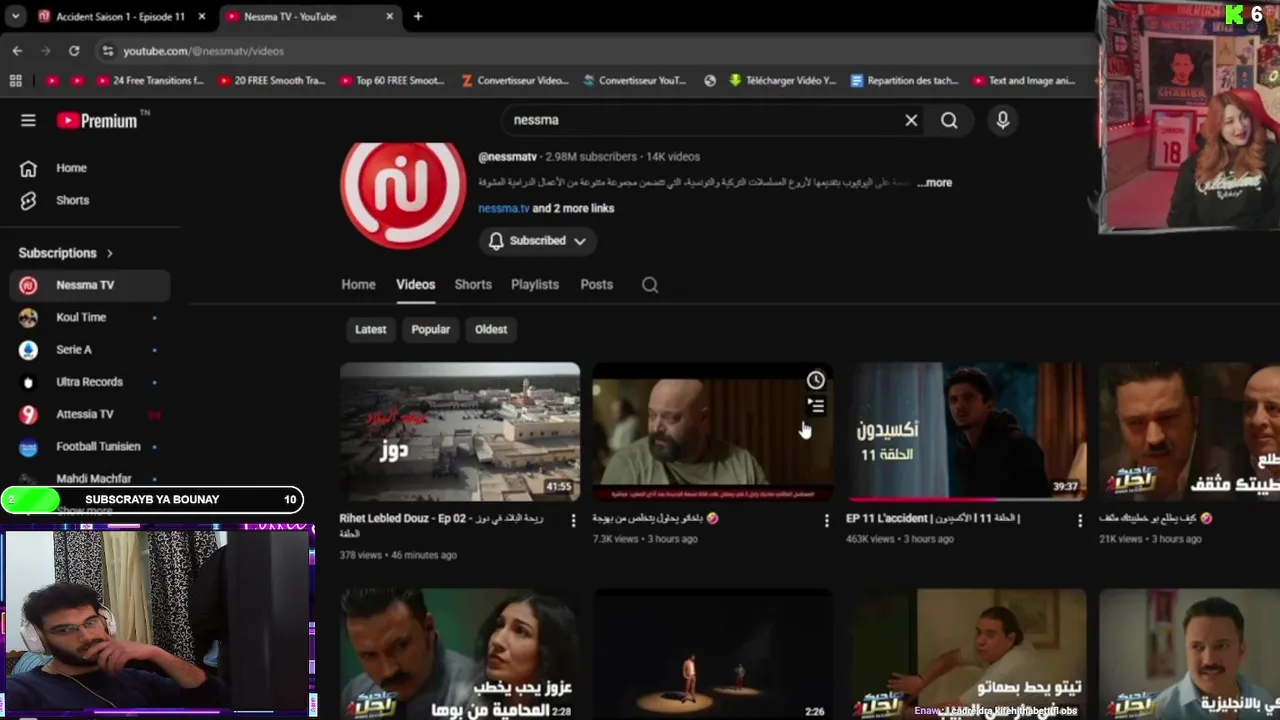Viewport: 1280px width, 720px height.
Task: Open the YouTube hamburger guide menu
Action: (28, 120)
